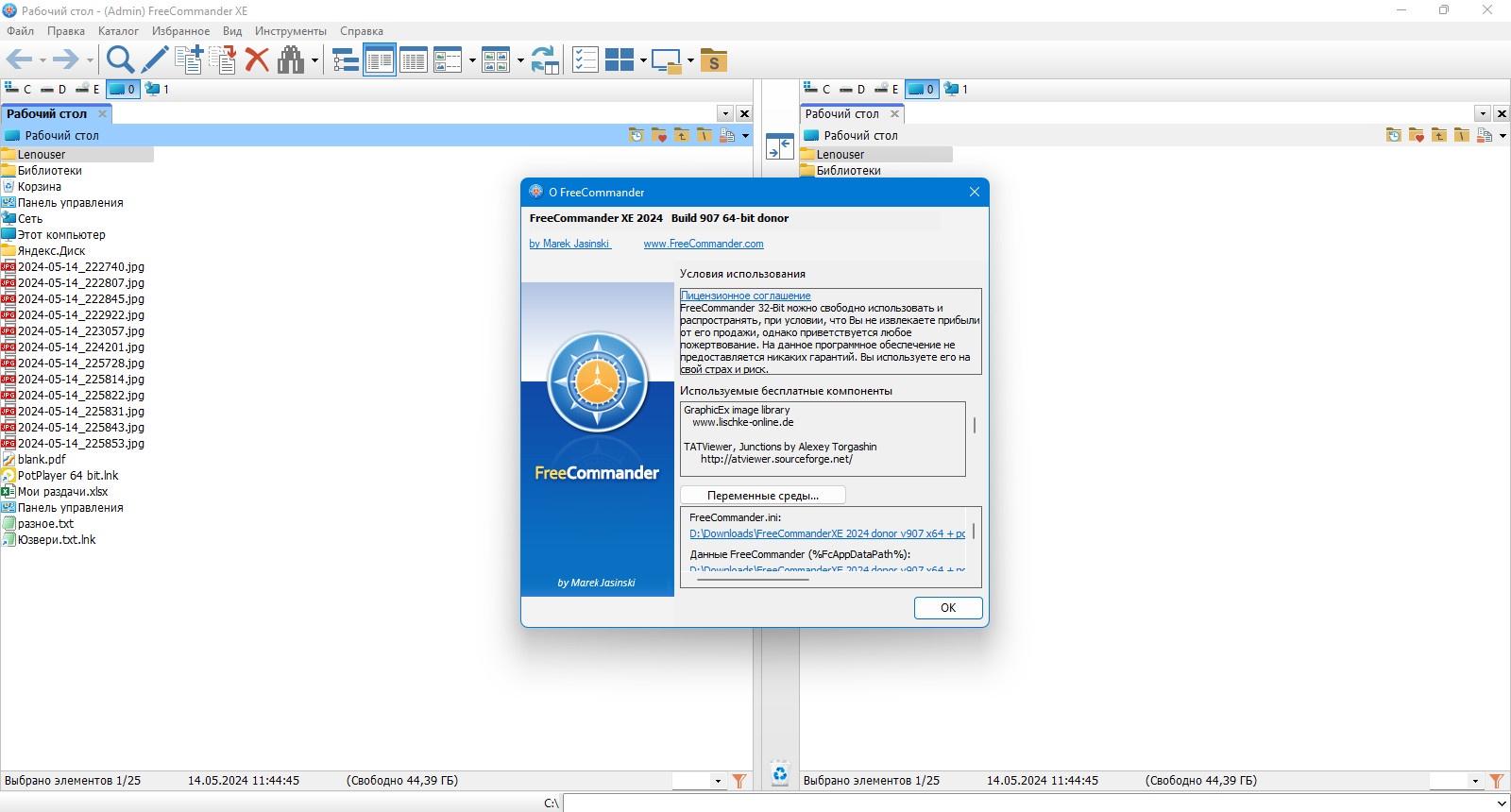Select drive D in right drive bar
This screenshot has height=812, width=1511.
pos(852,89)
